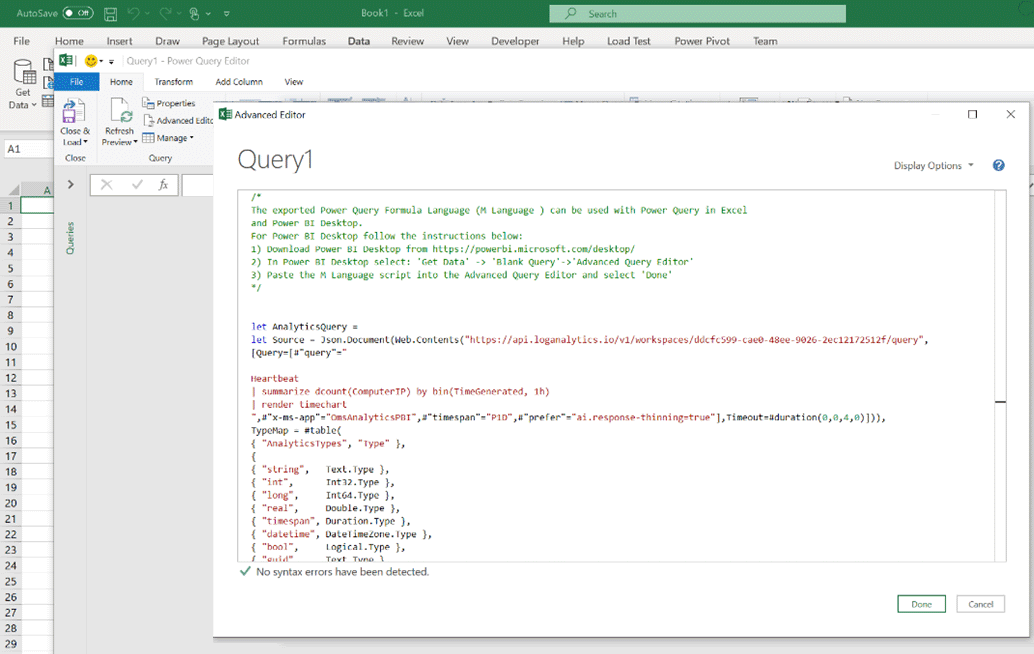Click the Excel Save icon in title bar
Screen dimensions: 1034x654
tap(110, 14)
